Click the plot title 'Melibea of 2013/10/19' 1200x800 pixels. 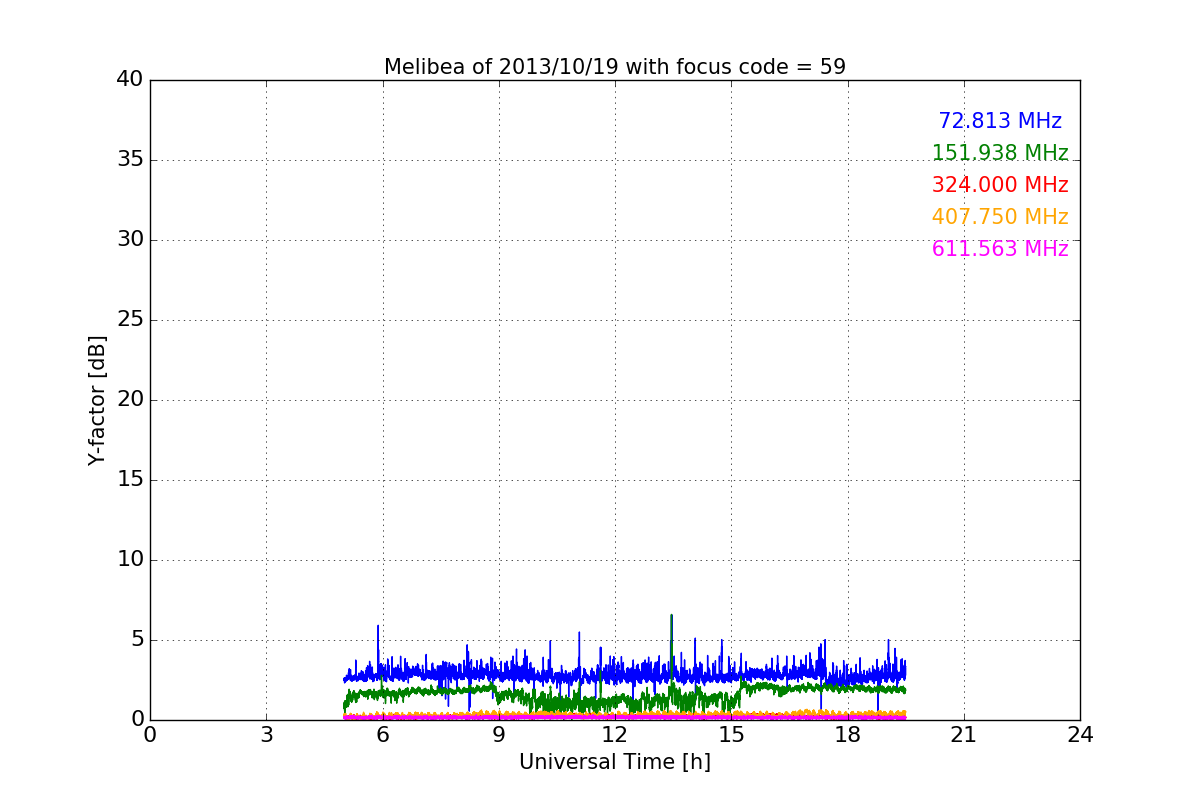coord(615,67)
